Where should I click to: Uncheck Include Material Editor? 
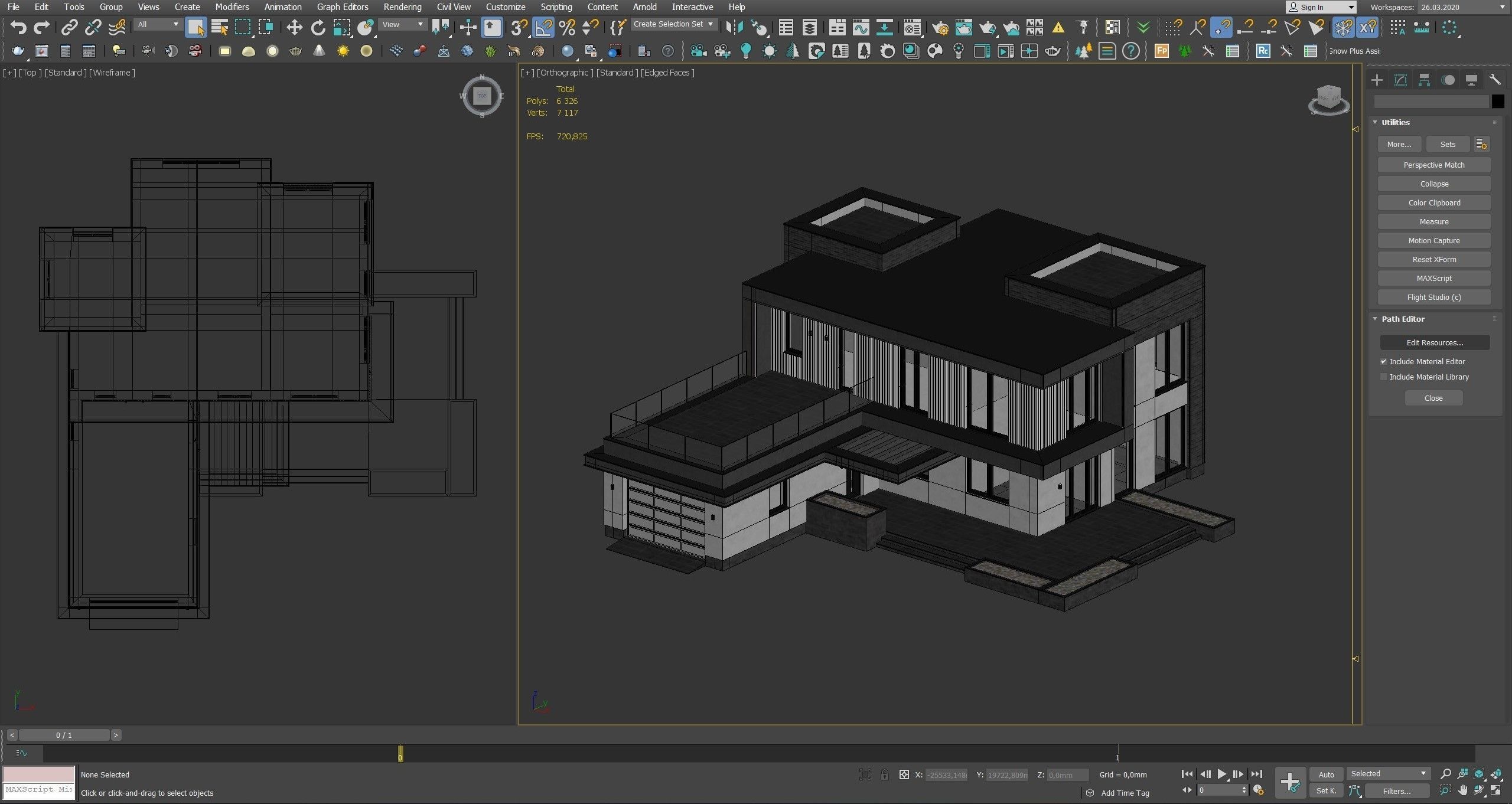(x=1384, y=361)
